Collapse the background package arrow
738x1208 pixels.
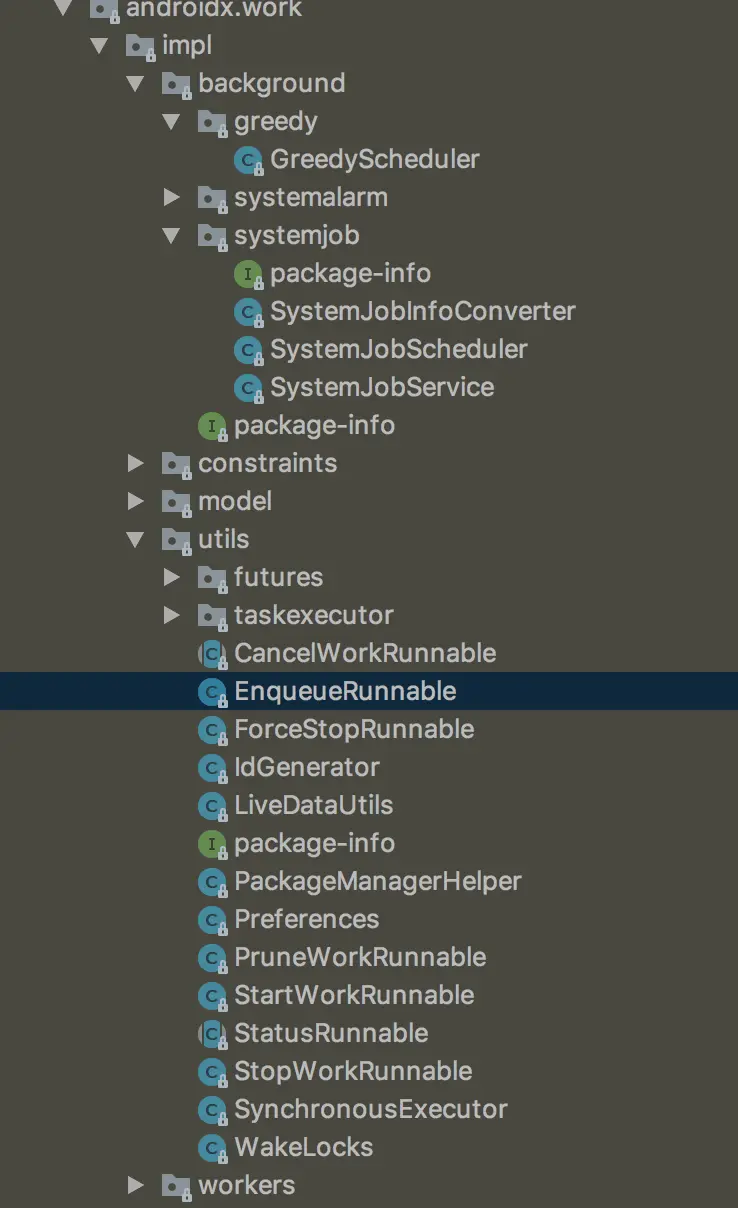pyautogui.click(x=136, y=84)
